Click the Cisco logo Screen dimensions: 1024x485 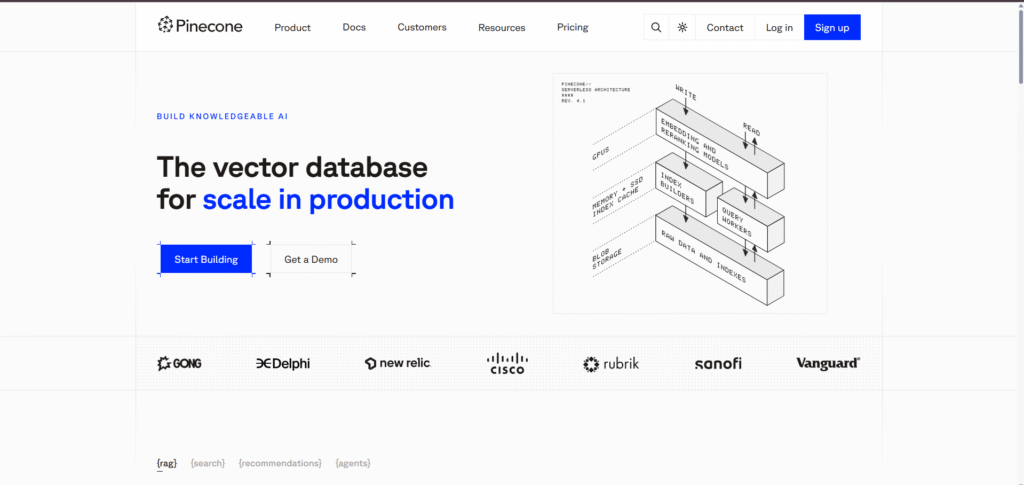(507, 363)
